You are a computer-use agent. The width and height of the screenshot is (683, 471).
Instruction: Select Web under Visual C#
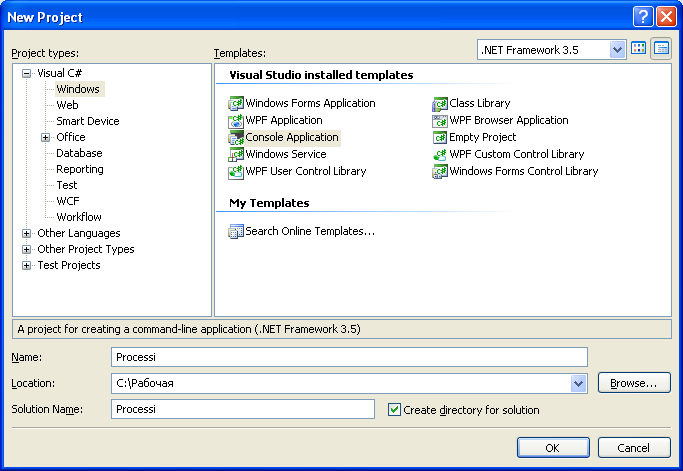[68, 105]
